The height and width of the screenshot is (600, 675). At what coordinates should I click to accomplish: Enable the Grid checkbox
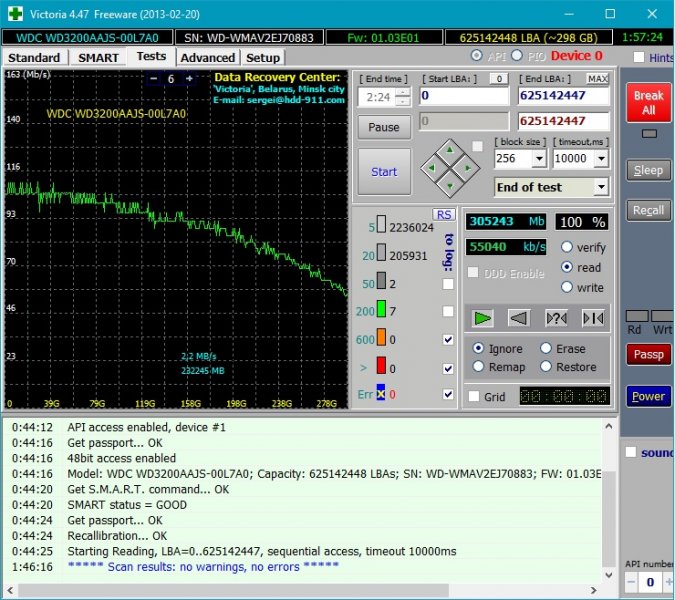(474, 396)
